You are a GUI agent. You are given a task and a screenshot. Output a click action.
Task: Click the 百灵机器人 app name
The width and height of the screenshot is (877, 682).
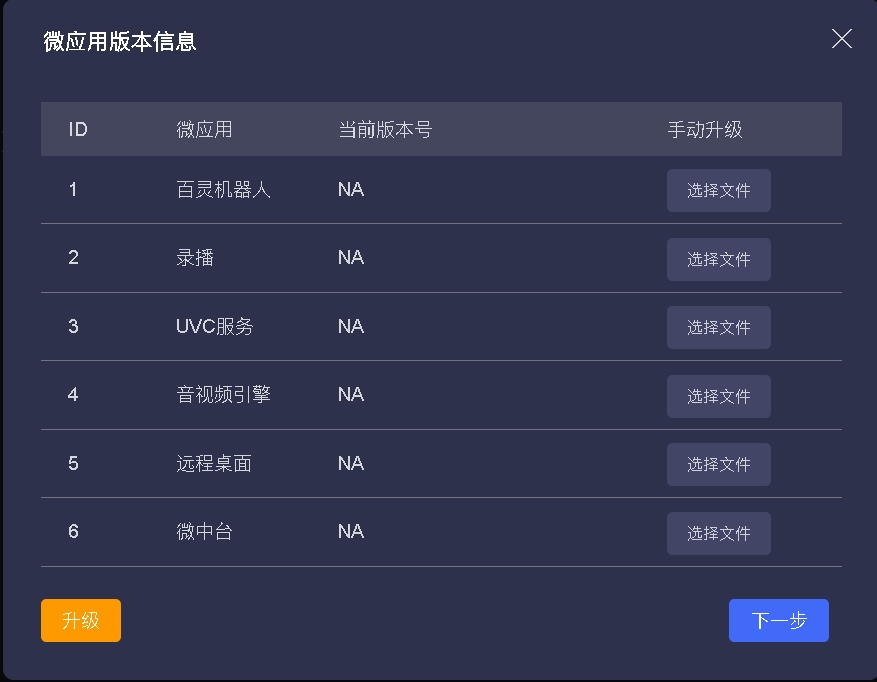pos(223,190)
